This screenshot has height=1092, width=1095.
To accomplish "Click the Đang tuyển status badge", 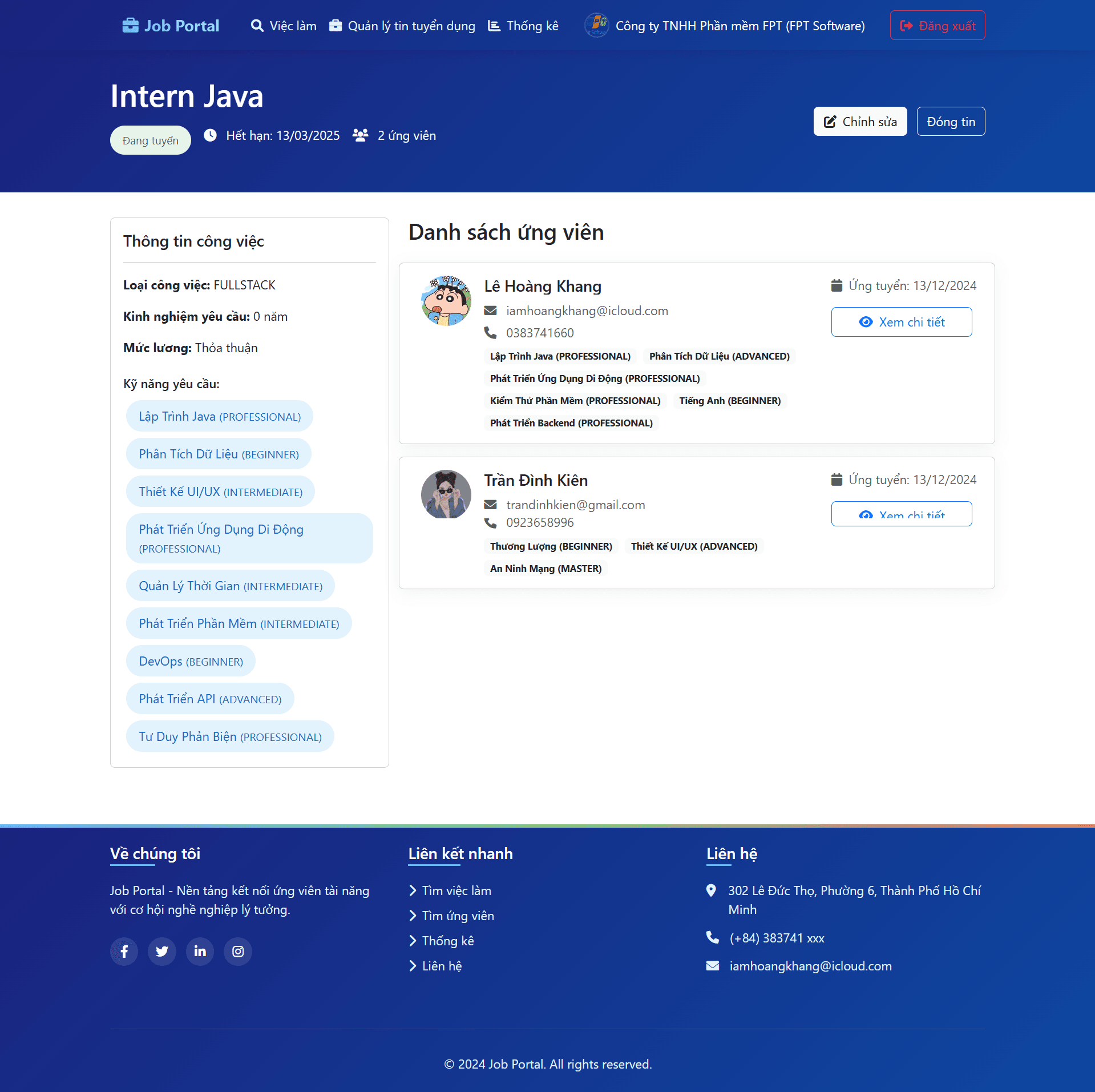I will (151, 140).
